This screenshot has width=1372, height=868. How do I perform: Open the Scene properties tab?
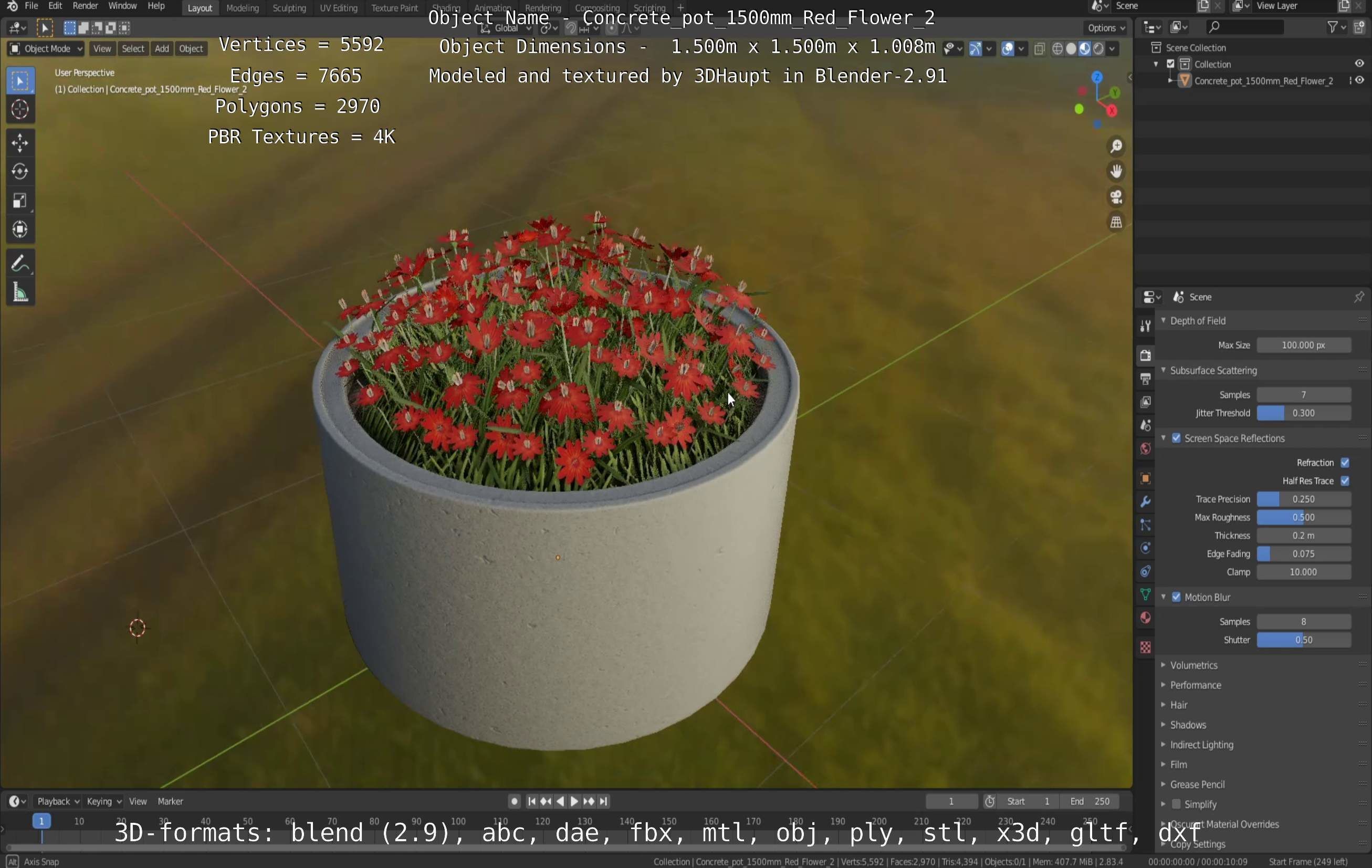click(1145, 425)
